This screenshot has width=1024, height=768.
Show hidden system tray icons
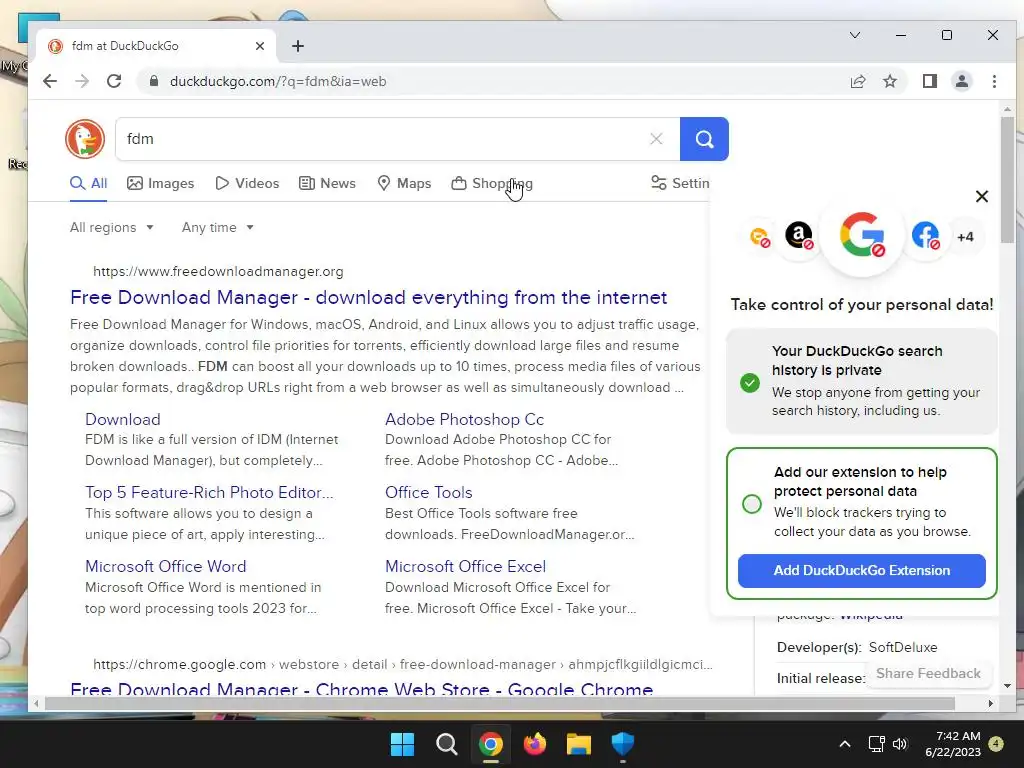(844, 744)
